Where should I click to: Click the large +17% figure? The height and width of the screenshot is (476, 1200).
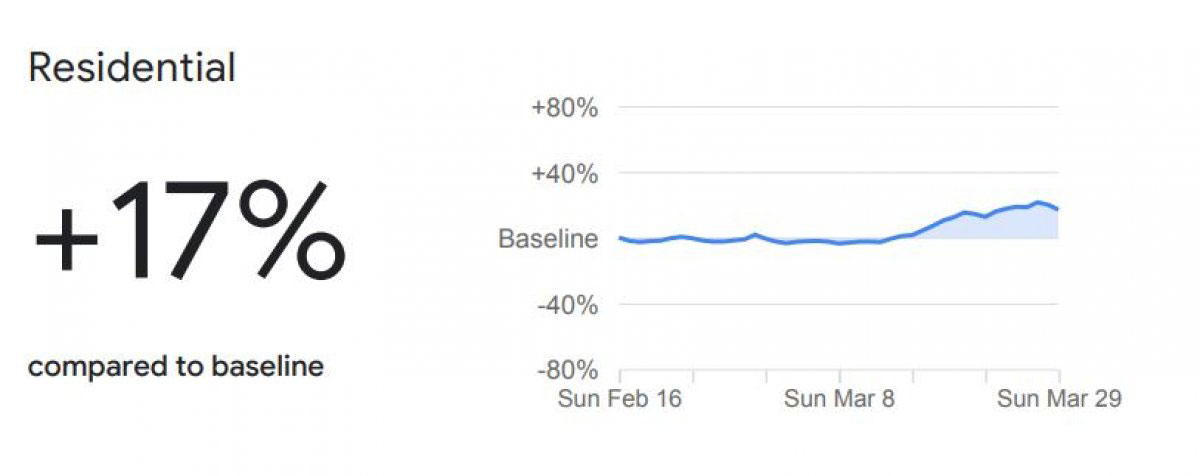pyautogui.click(x=190, y=229)
